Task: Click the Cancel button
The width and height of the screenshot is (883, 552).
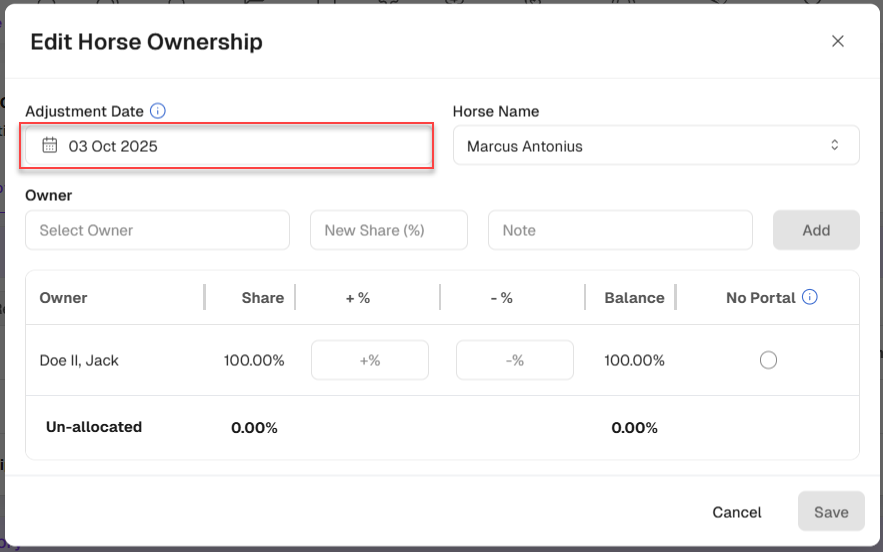Action: (737, 512)
